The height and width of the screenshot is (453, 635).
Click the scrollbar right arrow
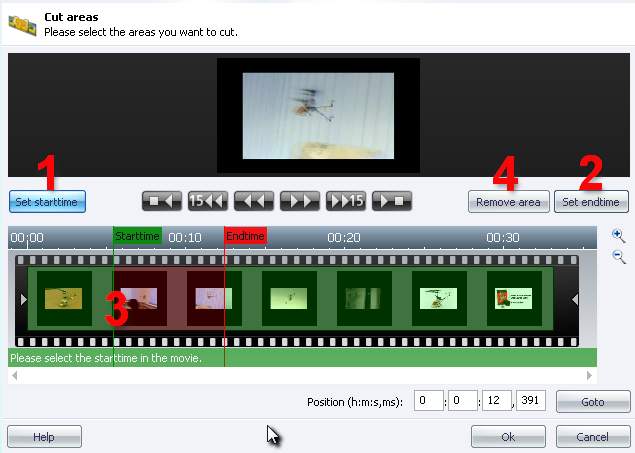589,376
